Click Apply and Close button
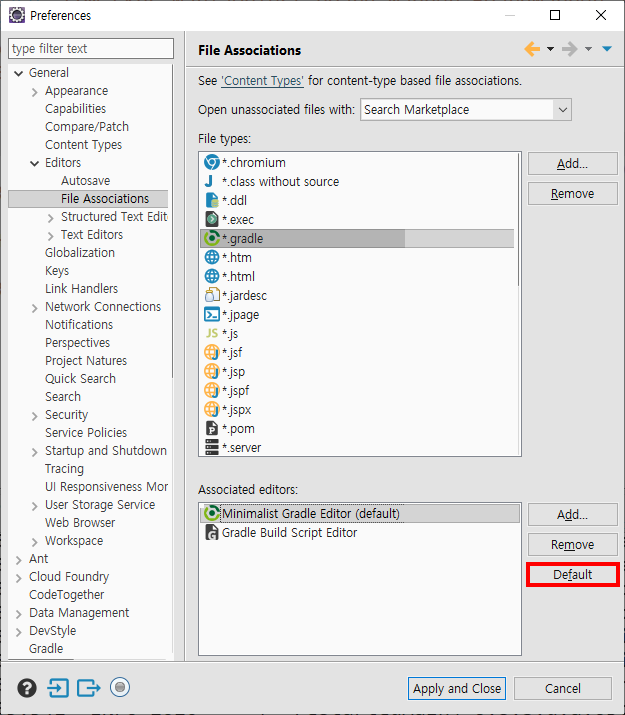The width and height of the screenshot is (625, 715). click(x=457, y=688)
